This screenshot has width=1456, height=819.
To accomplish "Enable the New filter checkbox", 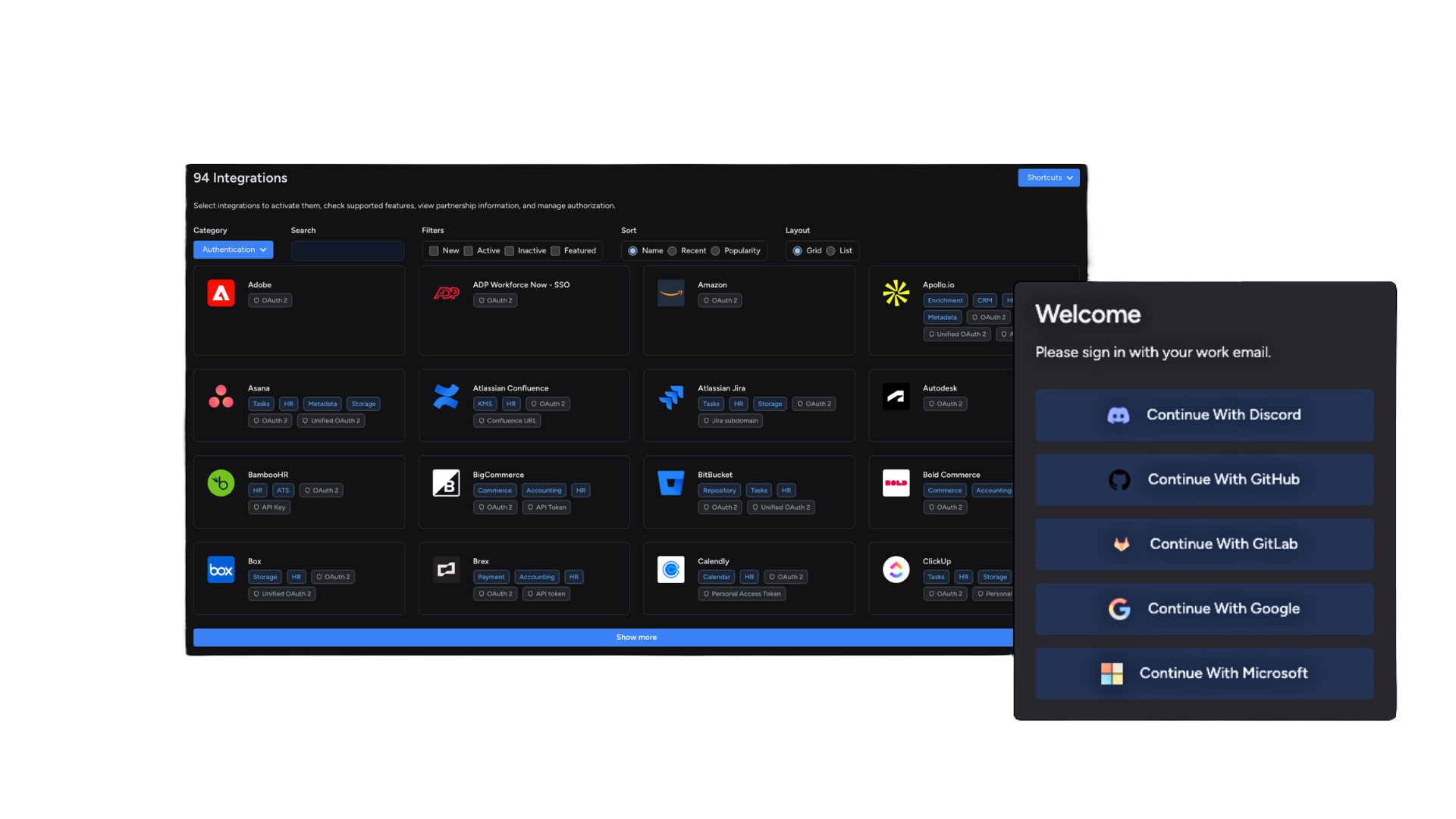I will 434,251.
